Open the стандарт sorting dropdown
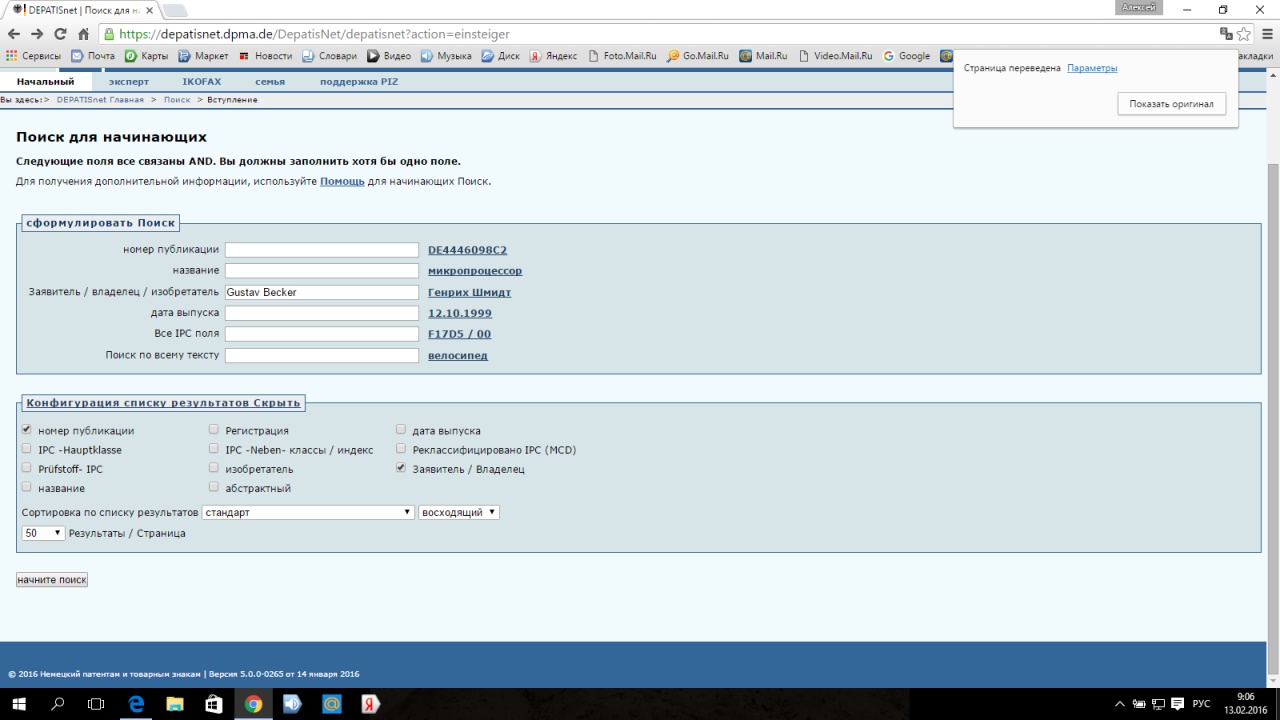 [x=307, y=512]
